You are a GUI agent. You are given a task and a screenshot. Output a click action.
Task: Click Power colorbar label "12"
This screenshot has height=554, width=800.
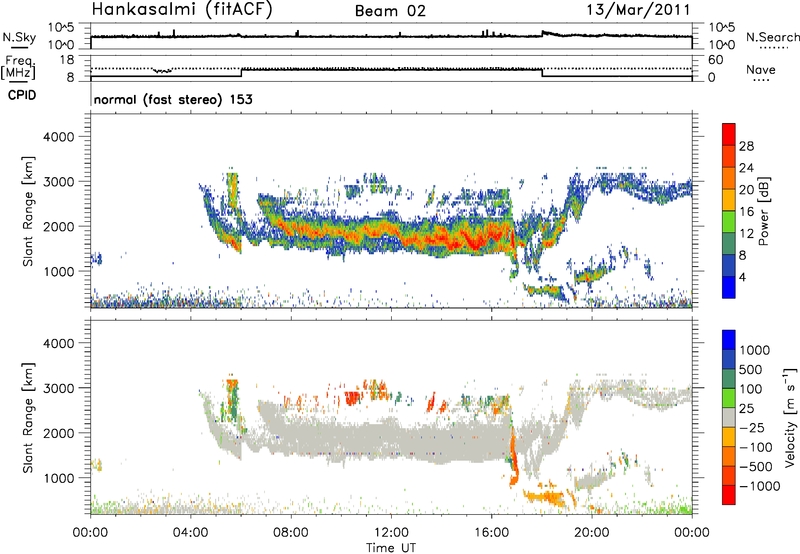coord(746,233)
